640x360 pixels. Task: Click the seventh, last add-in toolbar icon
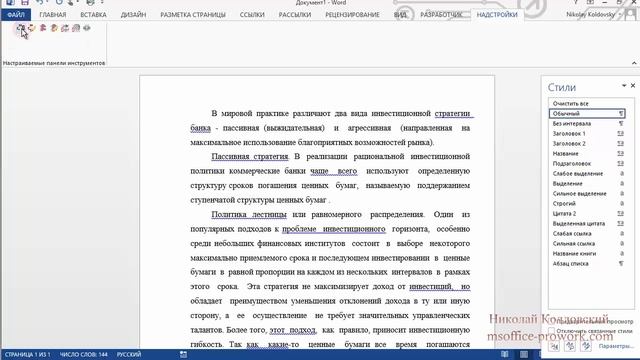(87, 28)
